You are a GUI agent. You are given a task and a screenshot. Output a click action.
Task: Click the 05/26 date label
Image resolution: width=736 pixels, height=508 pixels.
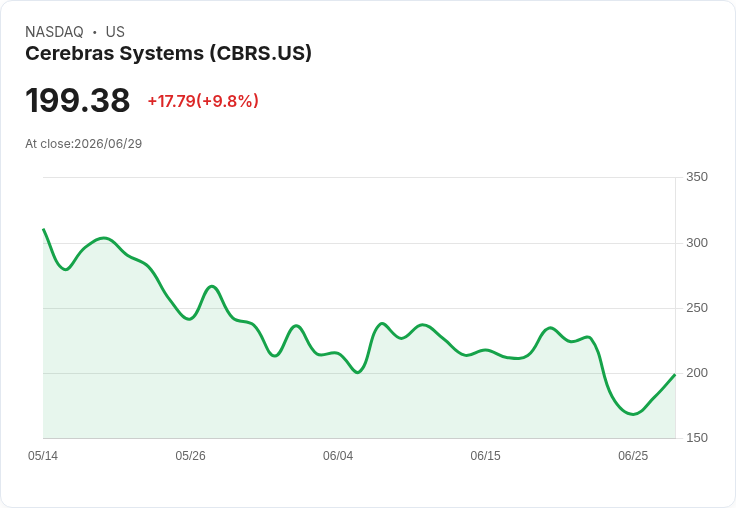[190, 456]
